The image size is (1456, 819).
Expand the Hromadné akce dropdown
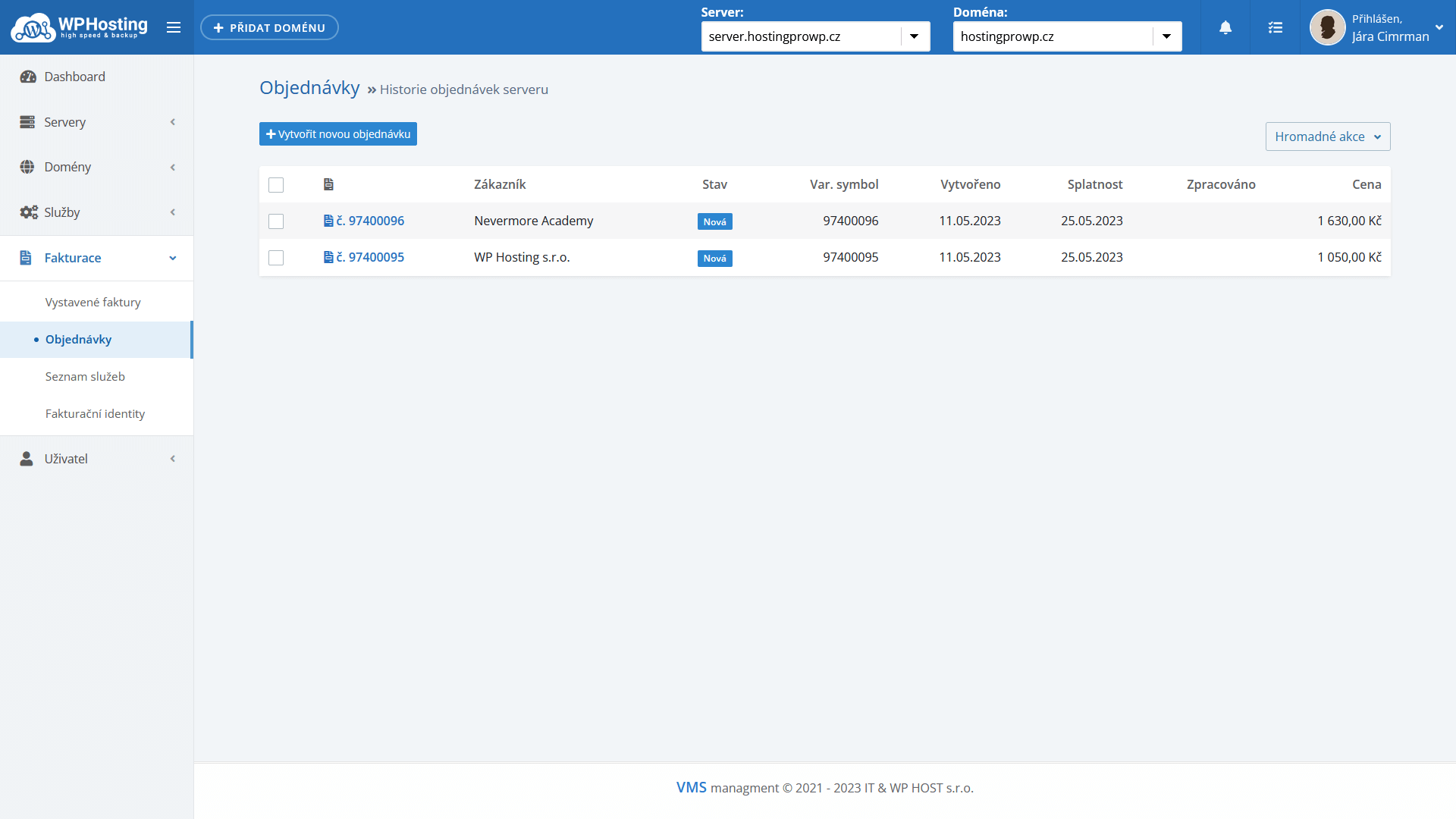(1327, 136)
